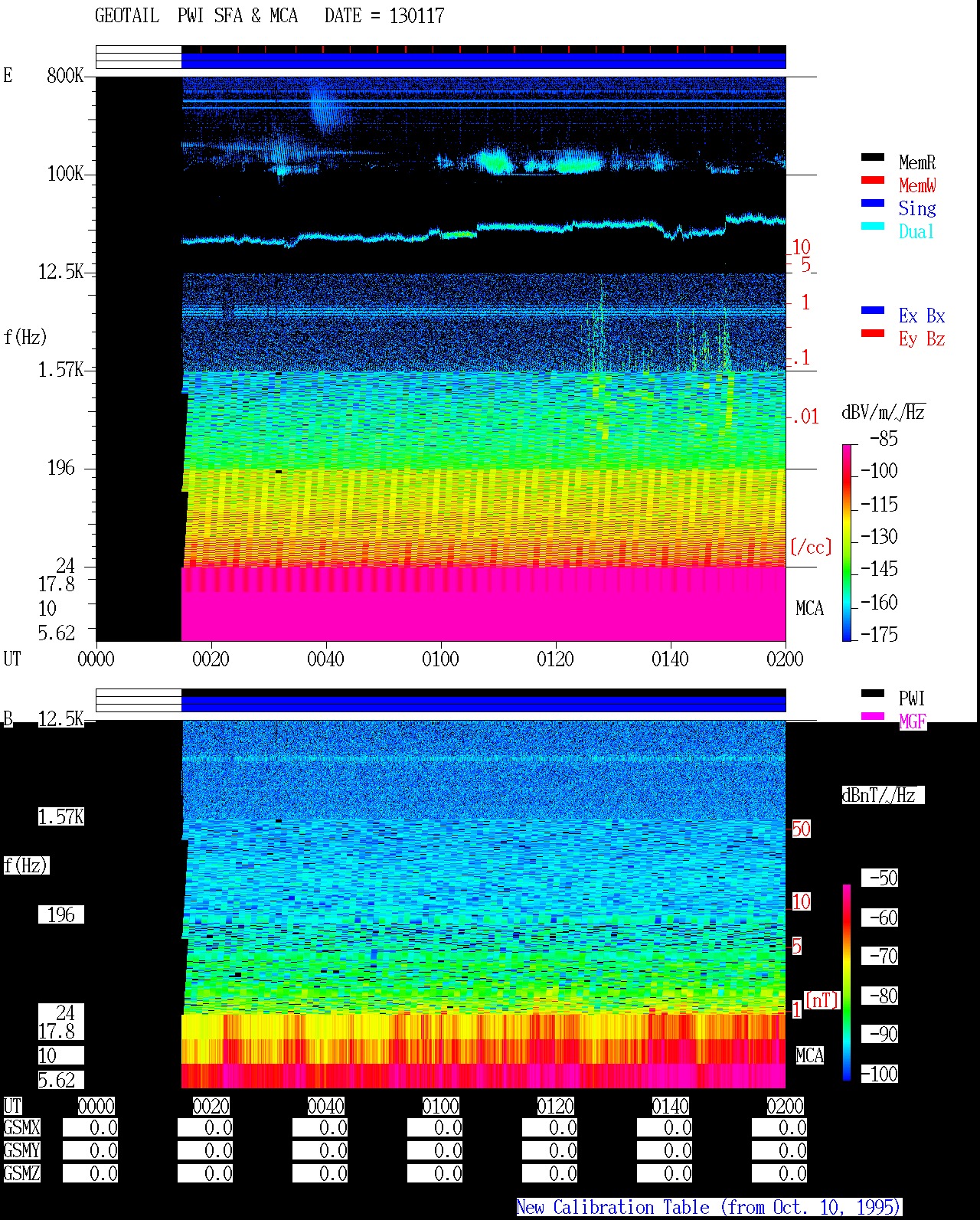Click the E panel 1.57K axis label
The height and width of the screenshot is (1220, 980).
60,369
